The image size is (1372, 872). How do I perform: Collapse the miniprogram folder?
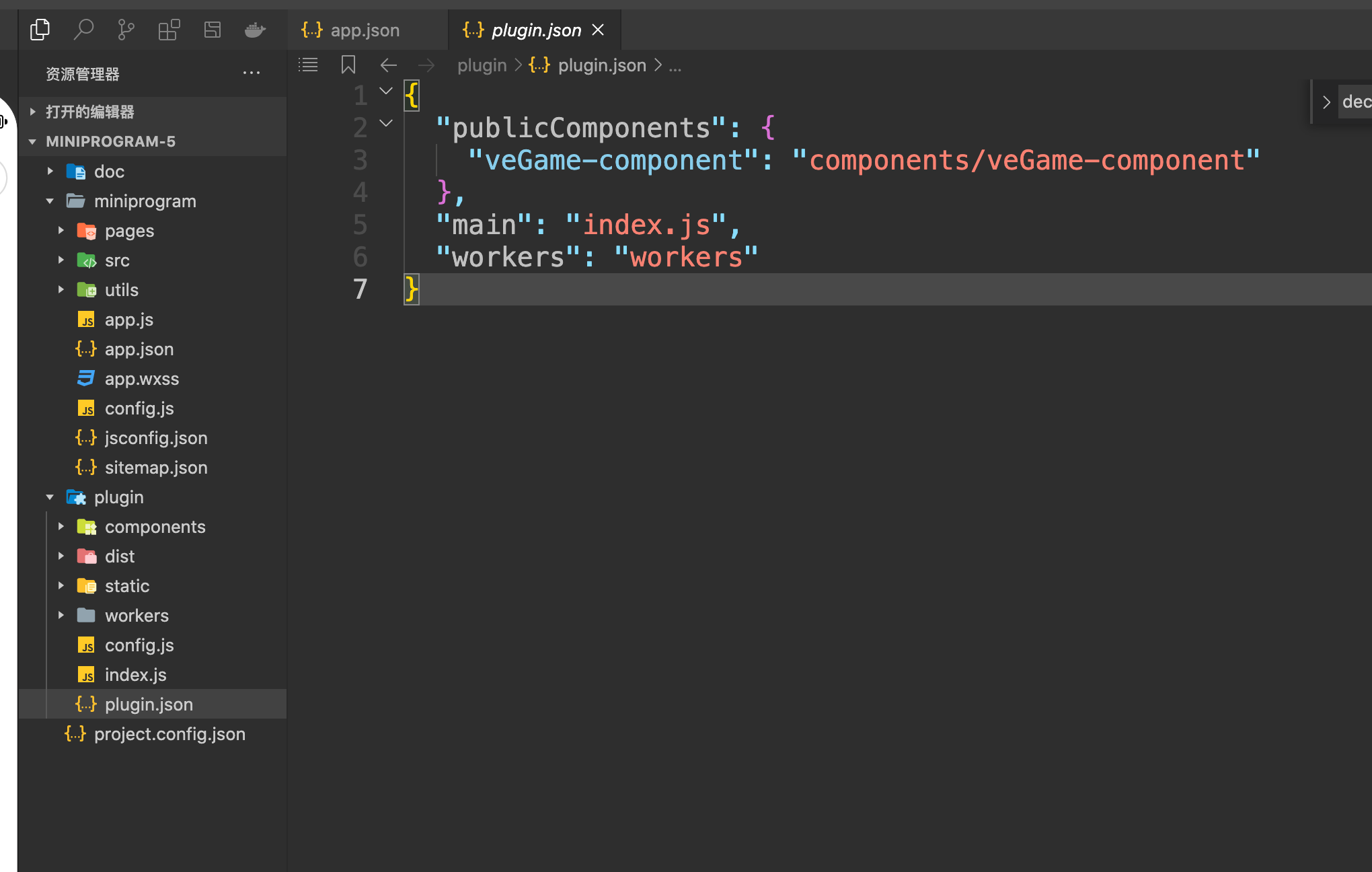pos(50,201)
